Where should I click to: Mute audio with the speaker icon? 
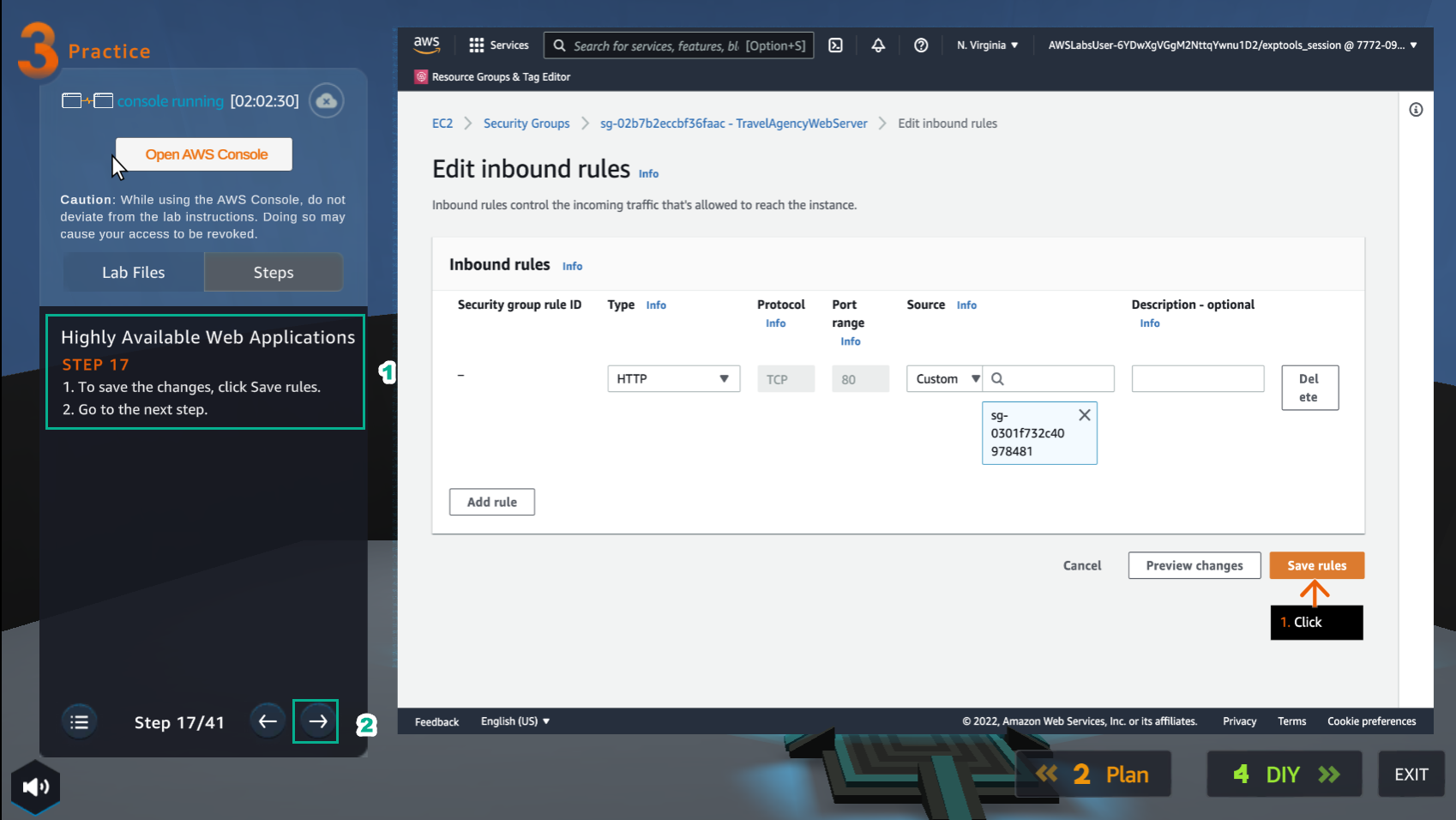click(35, 787)
